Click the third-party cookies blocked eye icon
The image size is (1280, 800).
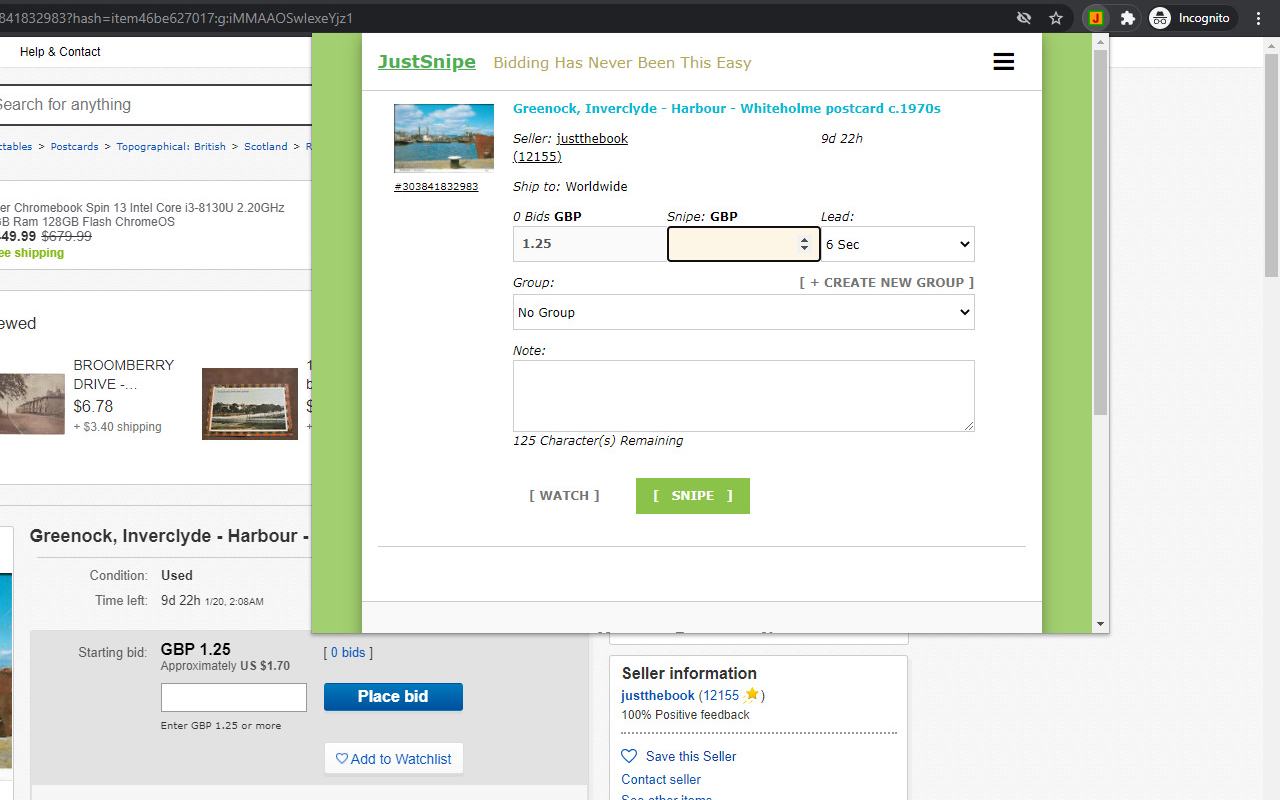(1024, 18)
